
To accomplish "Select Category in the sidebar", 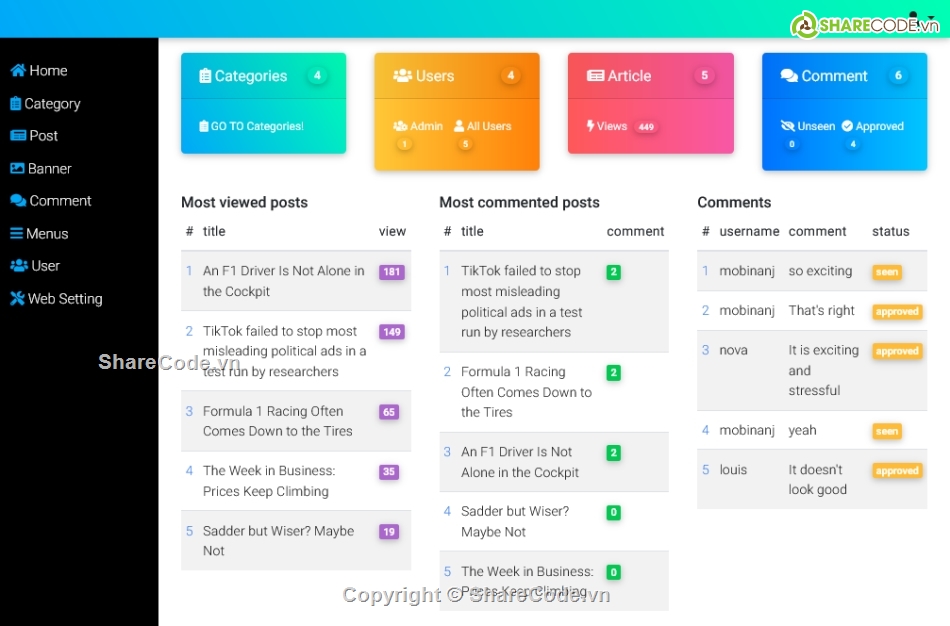I will point(45,103).
